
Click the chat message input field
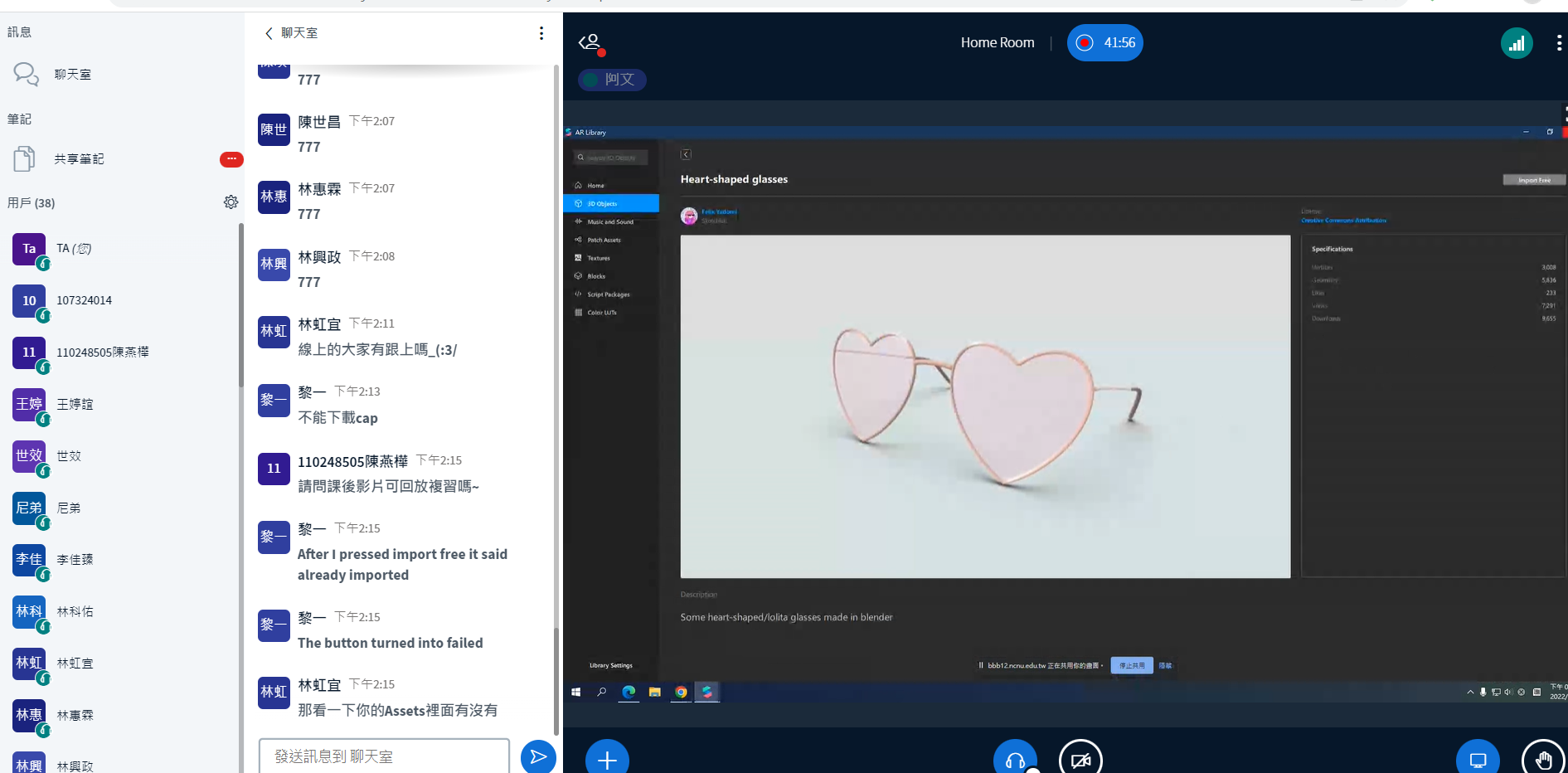coord(384,756)
